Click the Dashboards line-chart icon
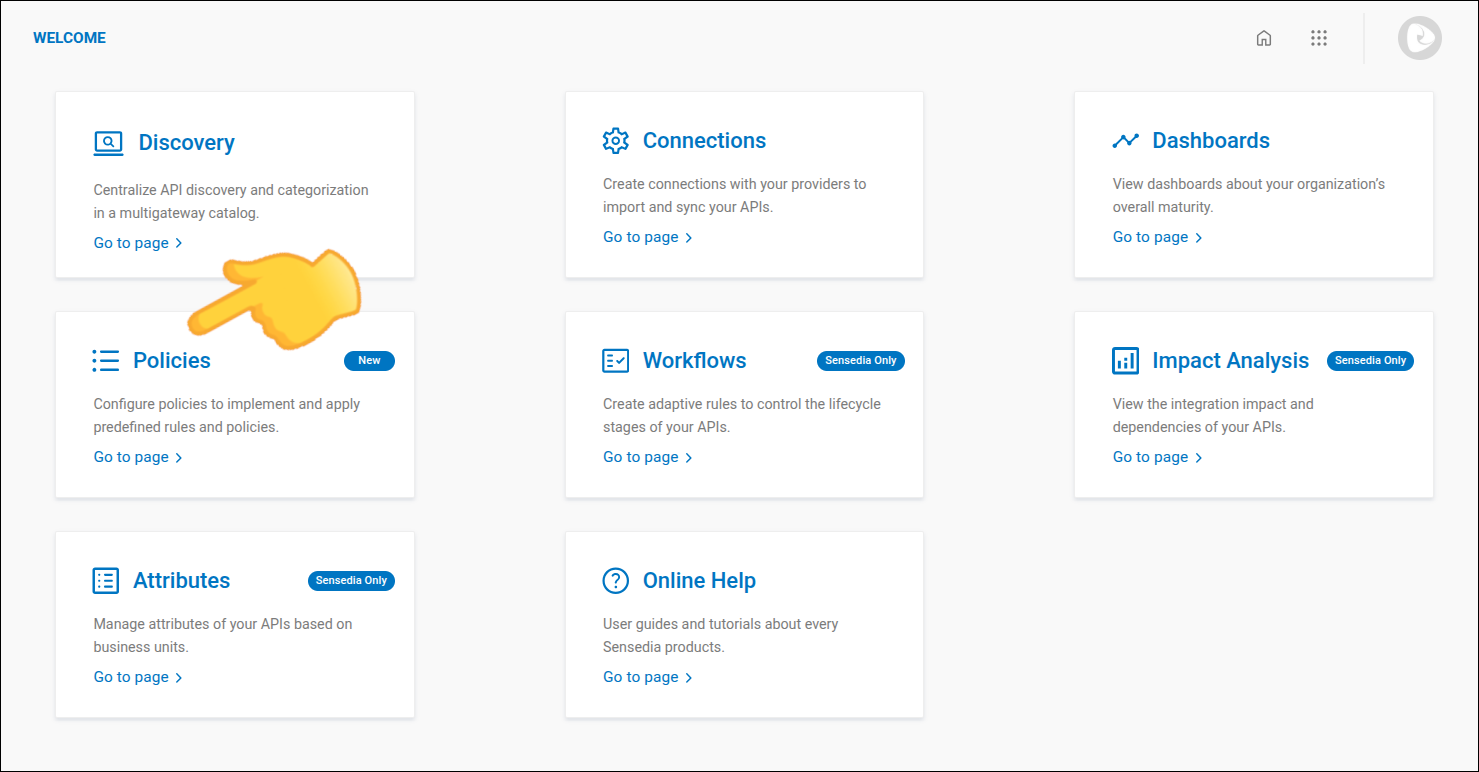This screenshot has height=772, width=1479. tap(1126, 140)
